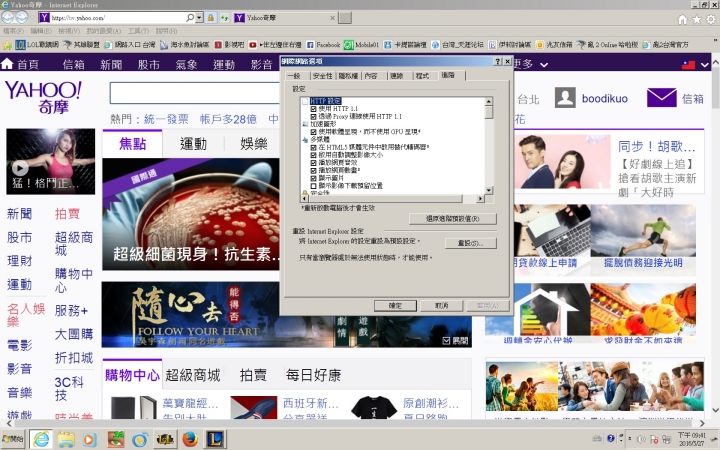Switch to the 隱私權 tab
This screenshot has height=450, width=720.
click(x=348, y=76)
